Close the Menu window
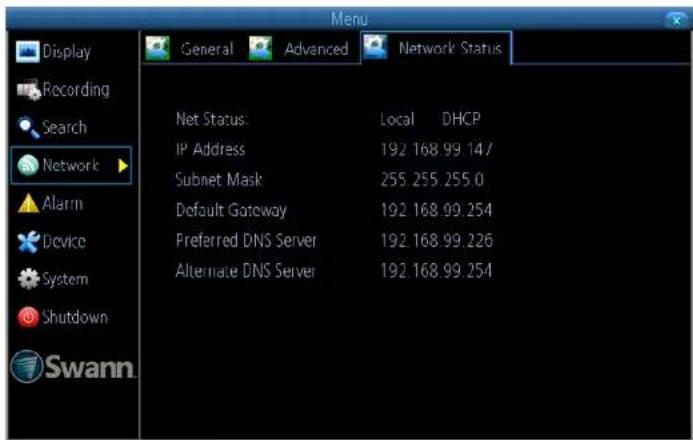The image size is (693, 440). click(676, 20)
